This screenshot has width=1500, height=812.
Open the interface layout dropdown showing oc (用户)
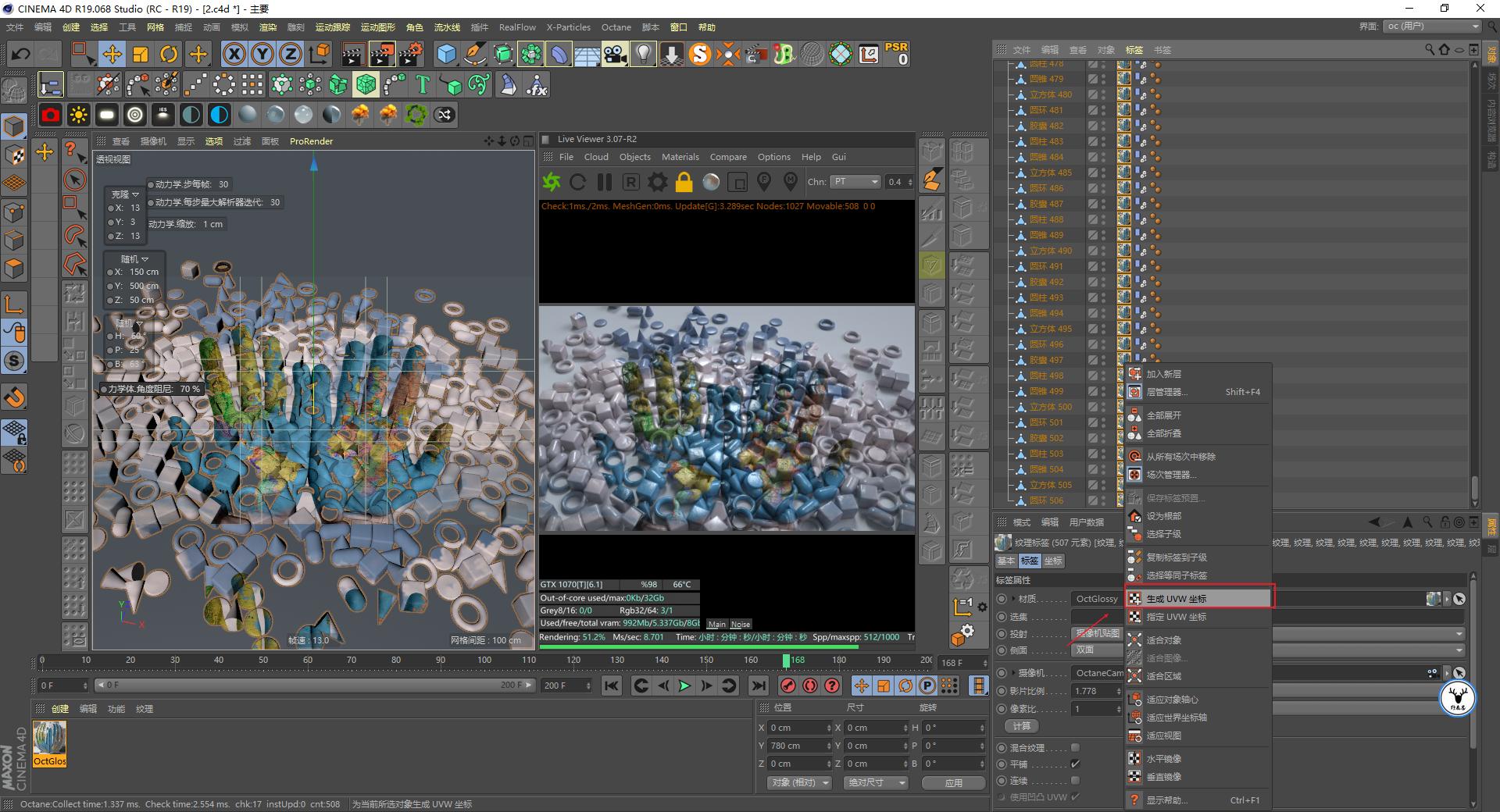(x=1432, y=26)
